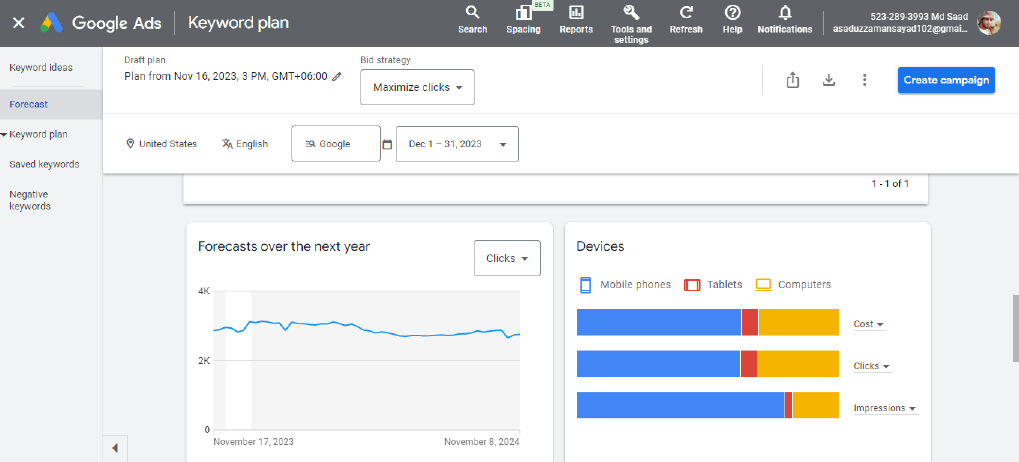The image size is (1019, 462).
Task: Click the blue forecast line in chart
Action: [367, 328]
